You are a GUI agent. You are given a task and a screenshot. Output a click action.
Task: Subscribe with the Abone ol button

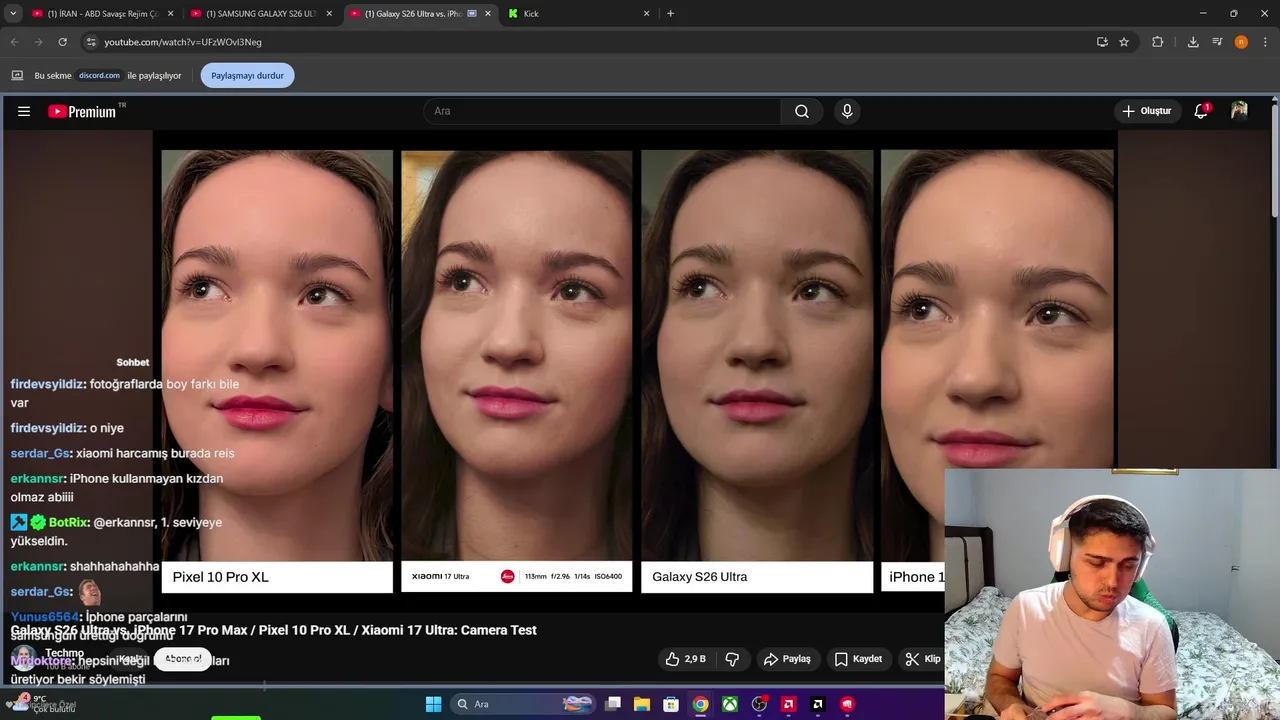[x=183, y=659]
